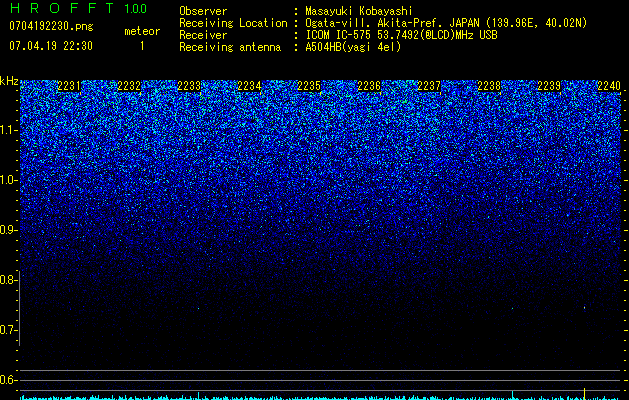The width and height of the screenshot is (629, 400).
Task: Click the observer name Masayuki Kobayashi
Action: coord(359,11)
